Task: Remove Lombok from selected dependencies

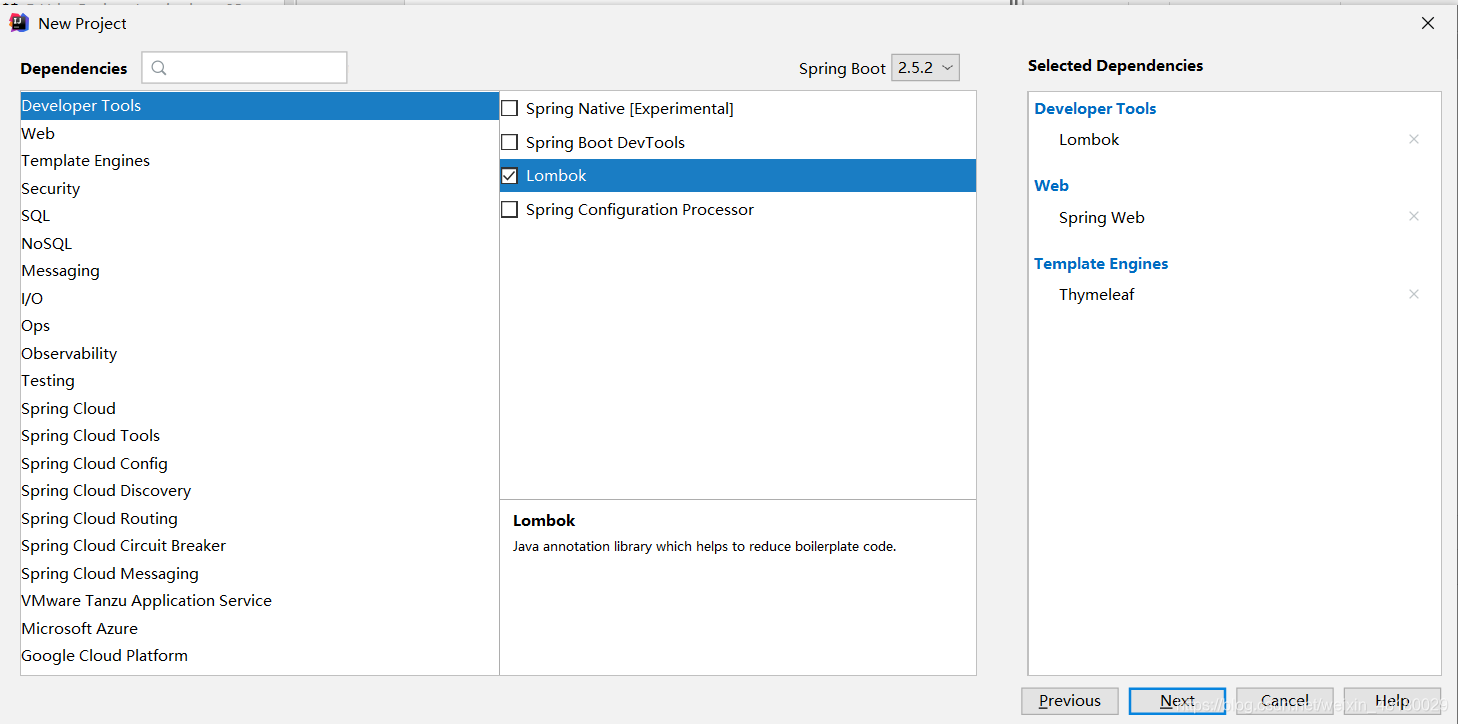Action: [1414, 139]
